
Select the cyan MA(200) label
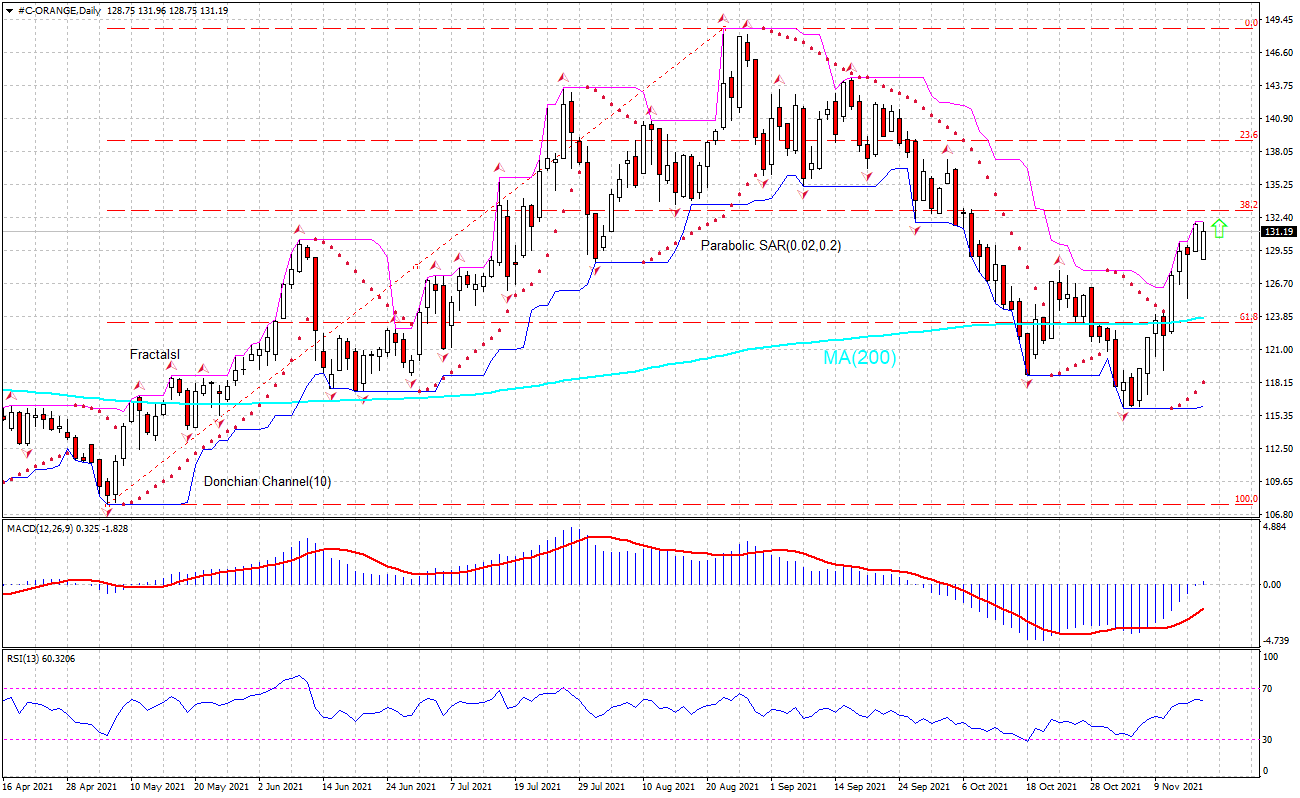point(859,357)
